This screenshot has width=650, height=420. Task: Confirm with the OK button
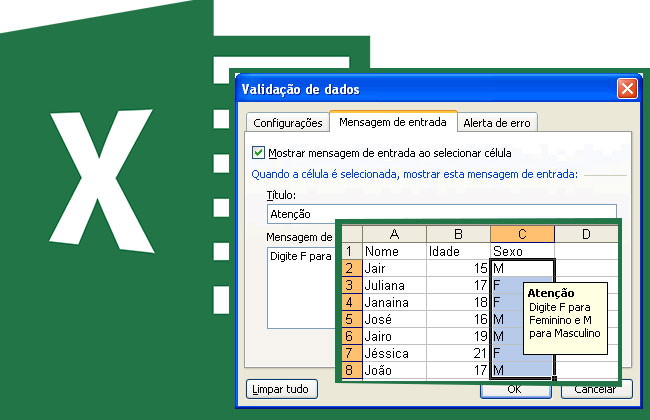(x=515, y=390)
